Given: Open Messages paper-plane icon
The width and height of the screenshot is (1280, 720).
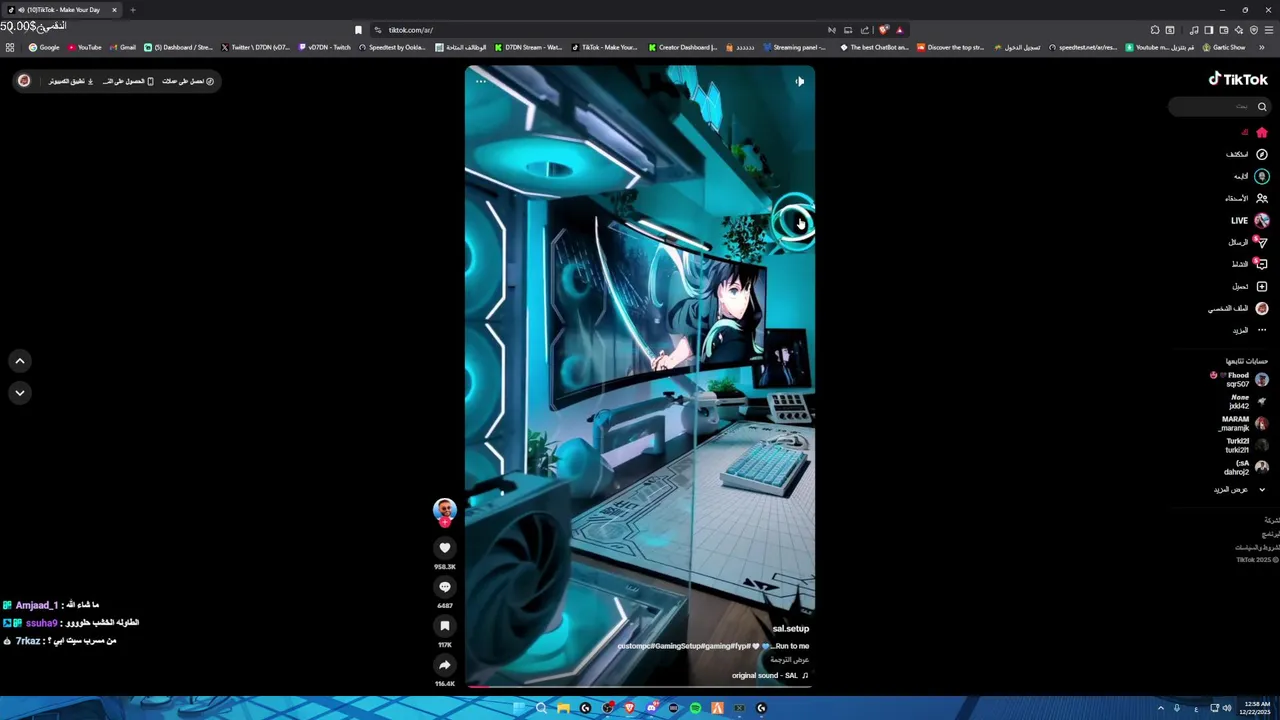Looking at the screenshot, I should point(1262,242).
